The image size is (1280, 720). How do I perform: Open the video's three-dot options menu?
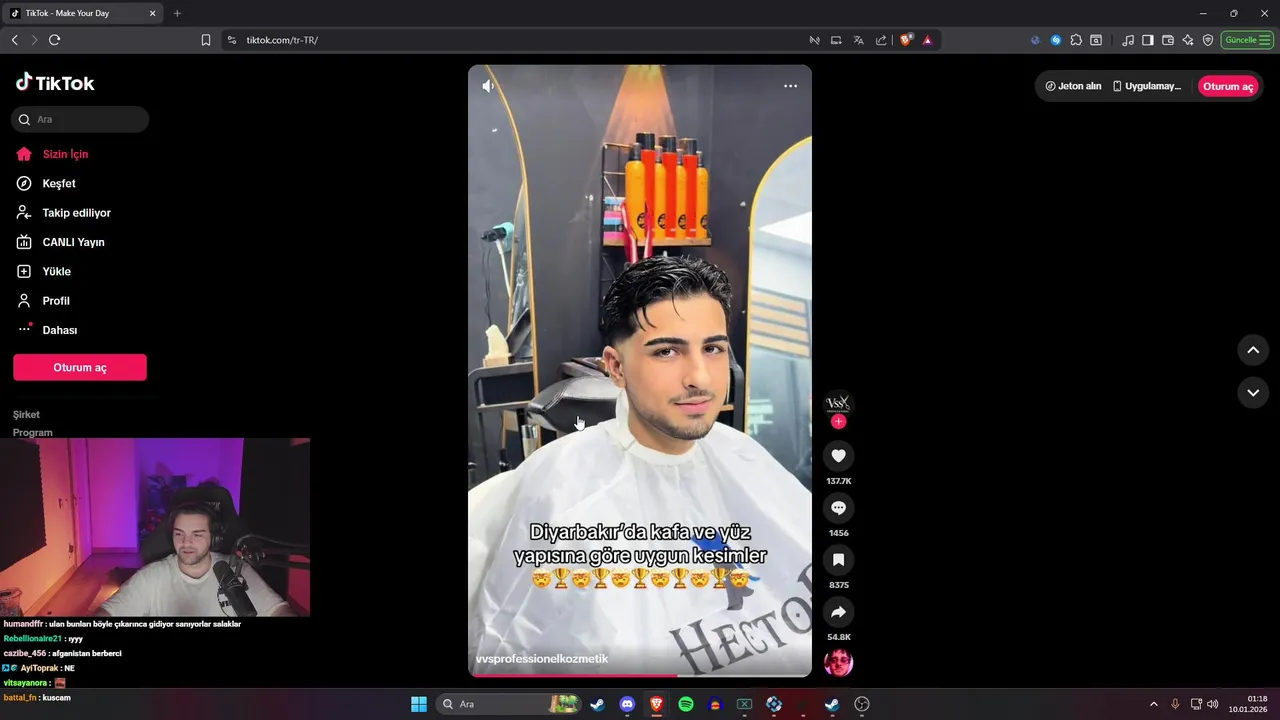point(790,86)
